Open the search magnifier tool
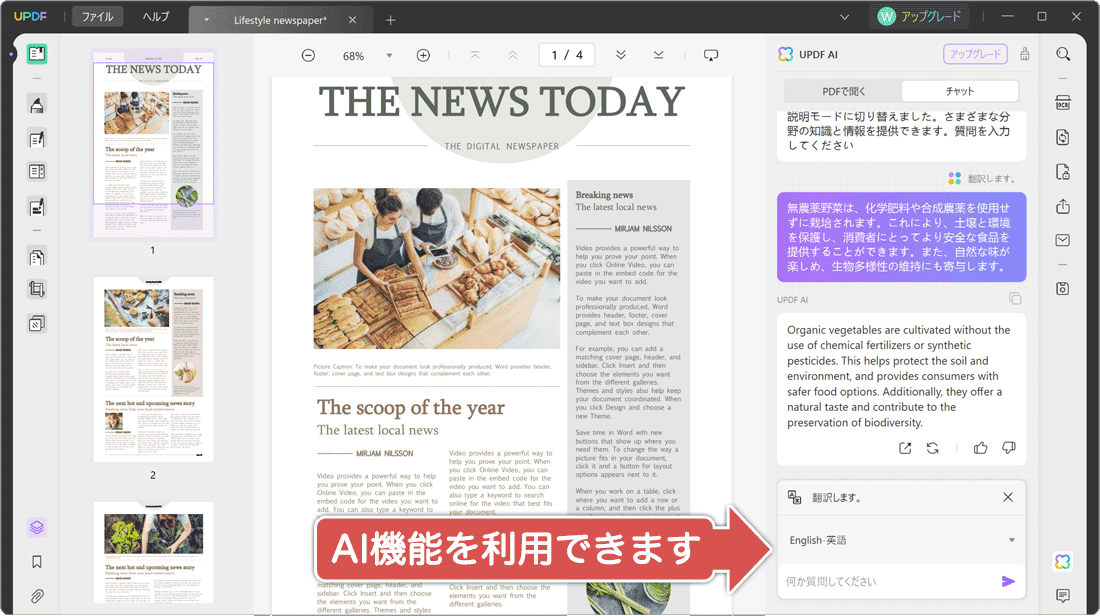This screenshot has width=1100, height=616. tap(1063, 54)
